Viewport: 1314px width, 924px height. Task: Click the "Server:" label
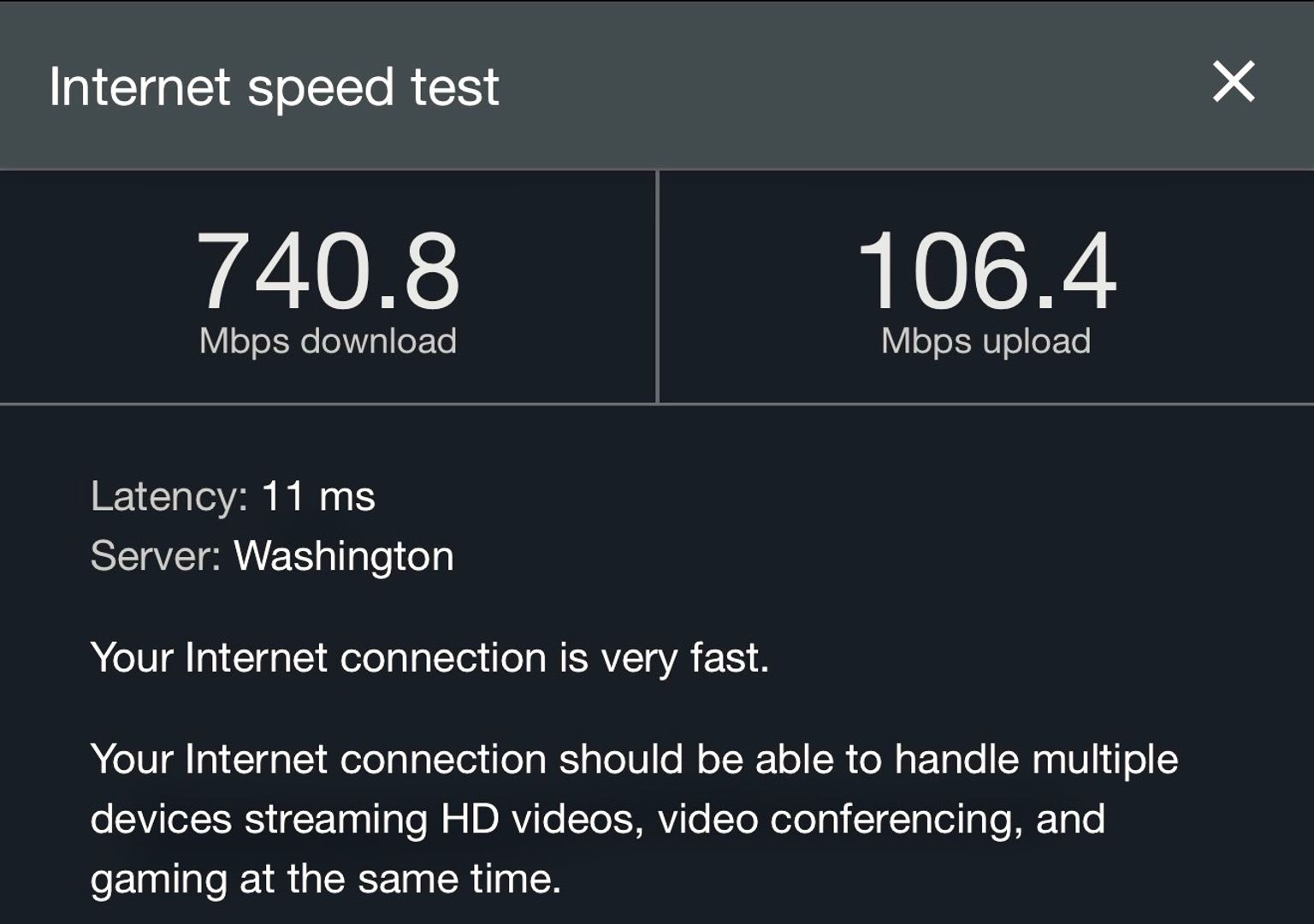pyautogui.click(x=156, y=556)
